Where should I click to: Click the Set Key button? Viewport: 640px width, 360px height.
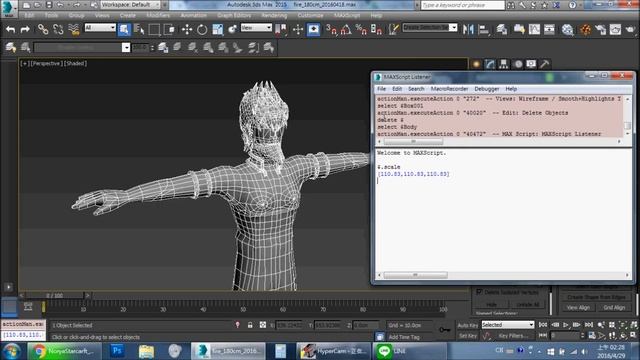[468, 336]
